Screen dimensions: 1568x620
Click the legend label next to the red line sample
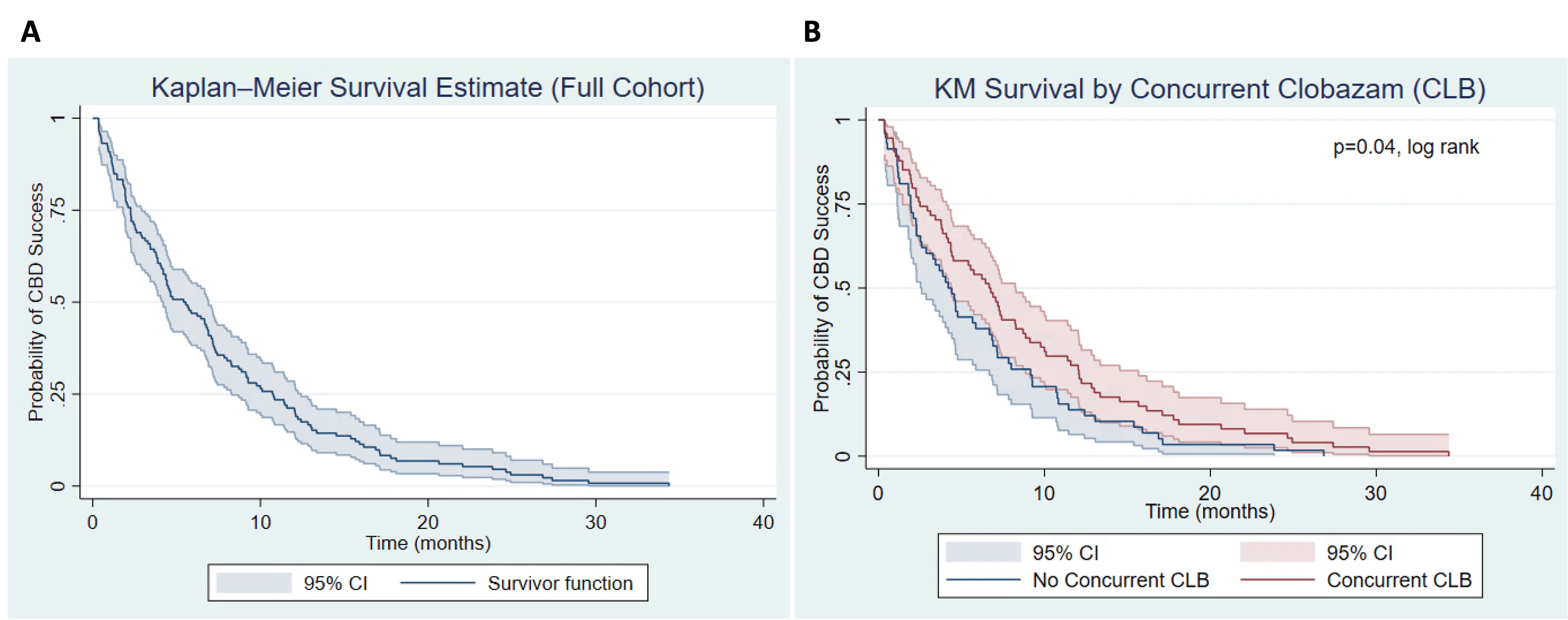coord(1399,580)
